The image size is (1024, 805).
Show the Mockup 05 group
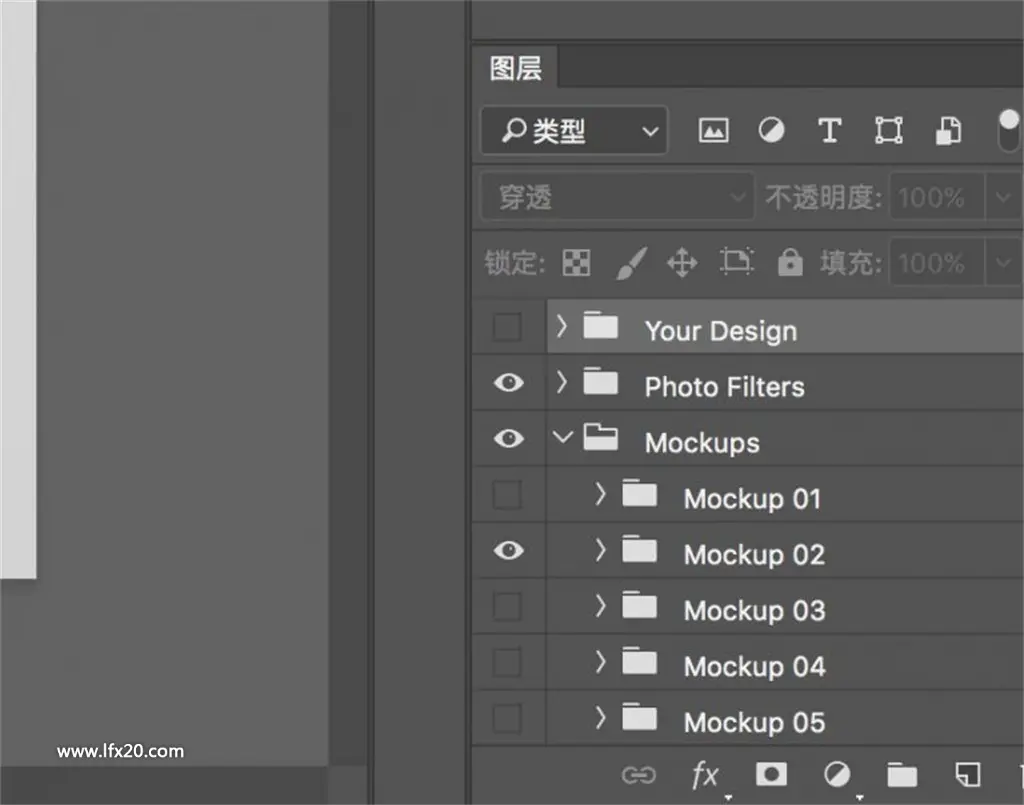pyautogui.click(x=507, y=718)
